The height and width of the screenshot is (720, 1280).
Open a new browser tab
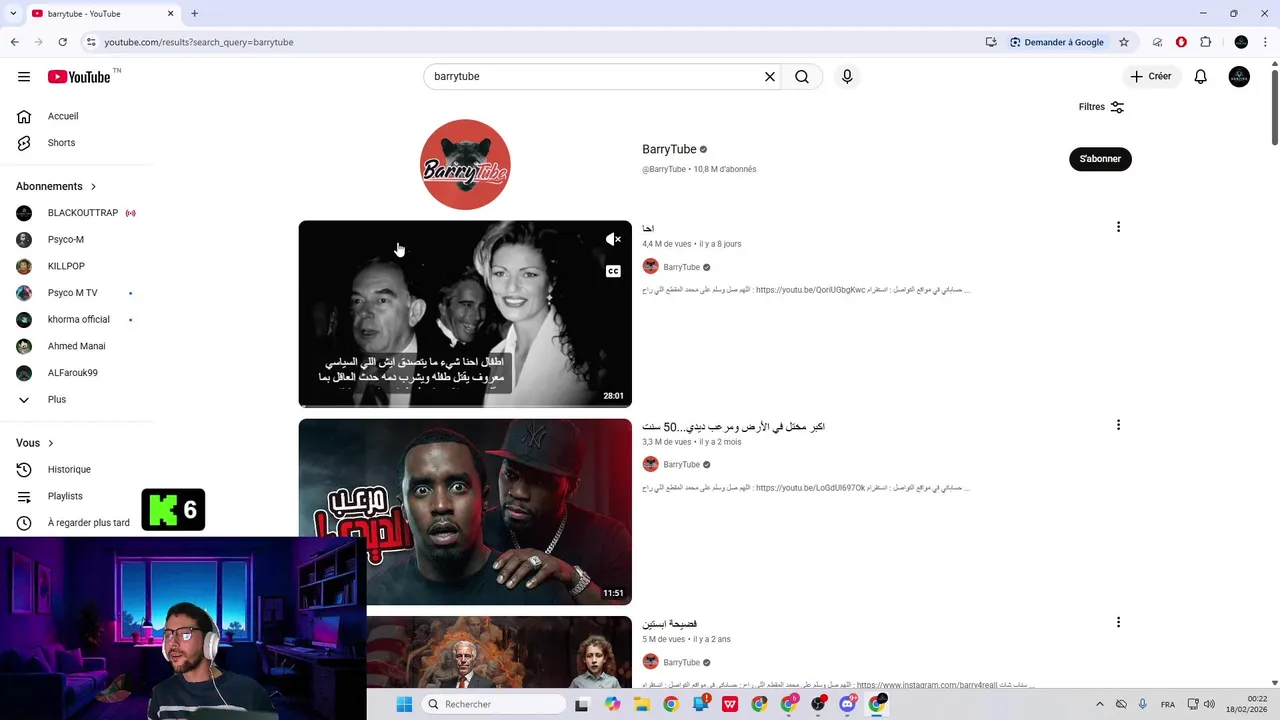tap(194, 14)
